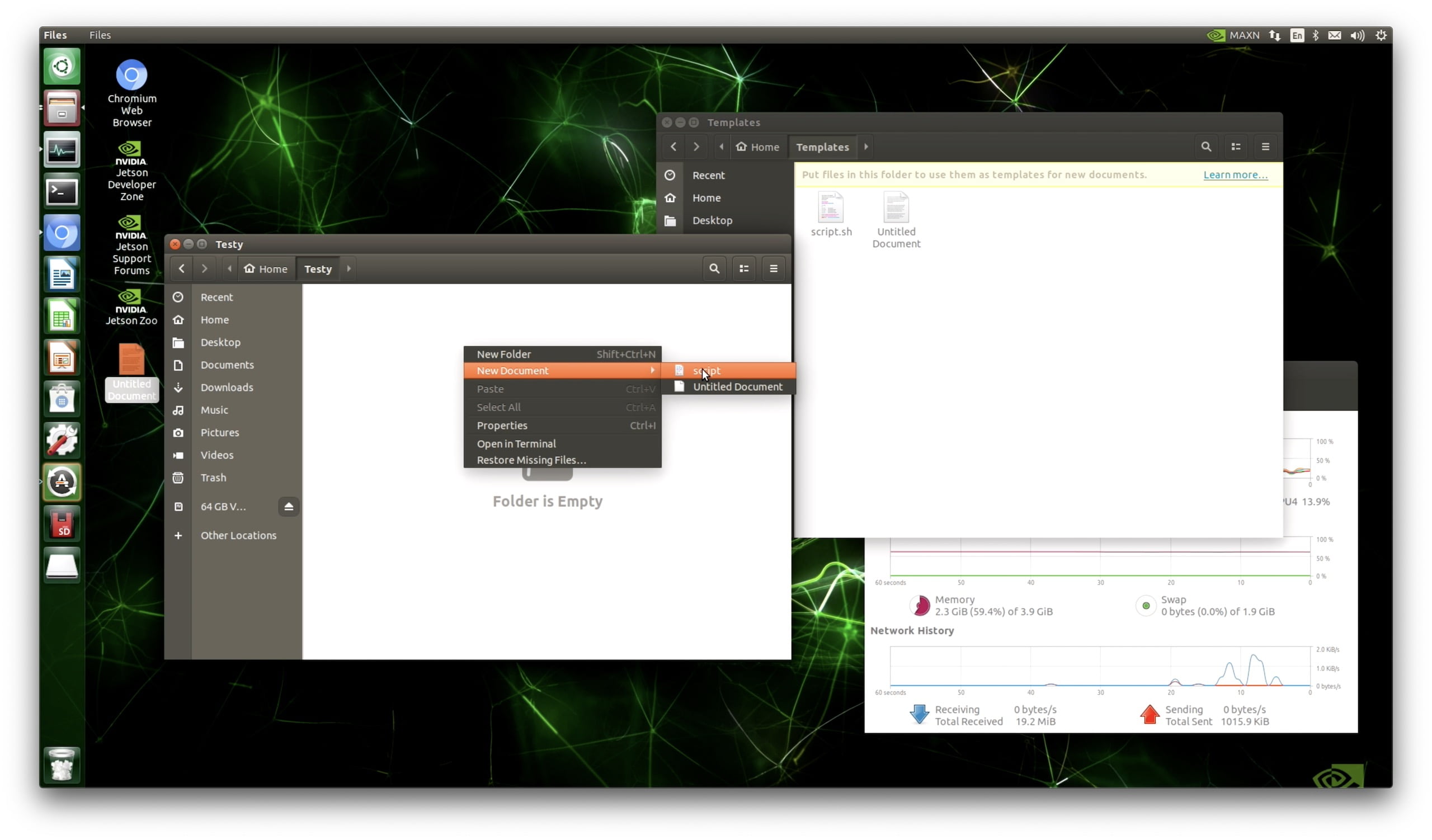This screenshot has width=1432, height=840.
Task: Open the hamburger menu in the Templates window
Action: [1265, 147]
